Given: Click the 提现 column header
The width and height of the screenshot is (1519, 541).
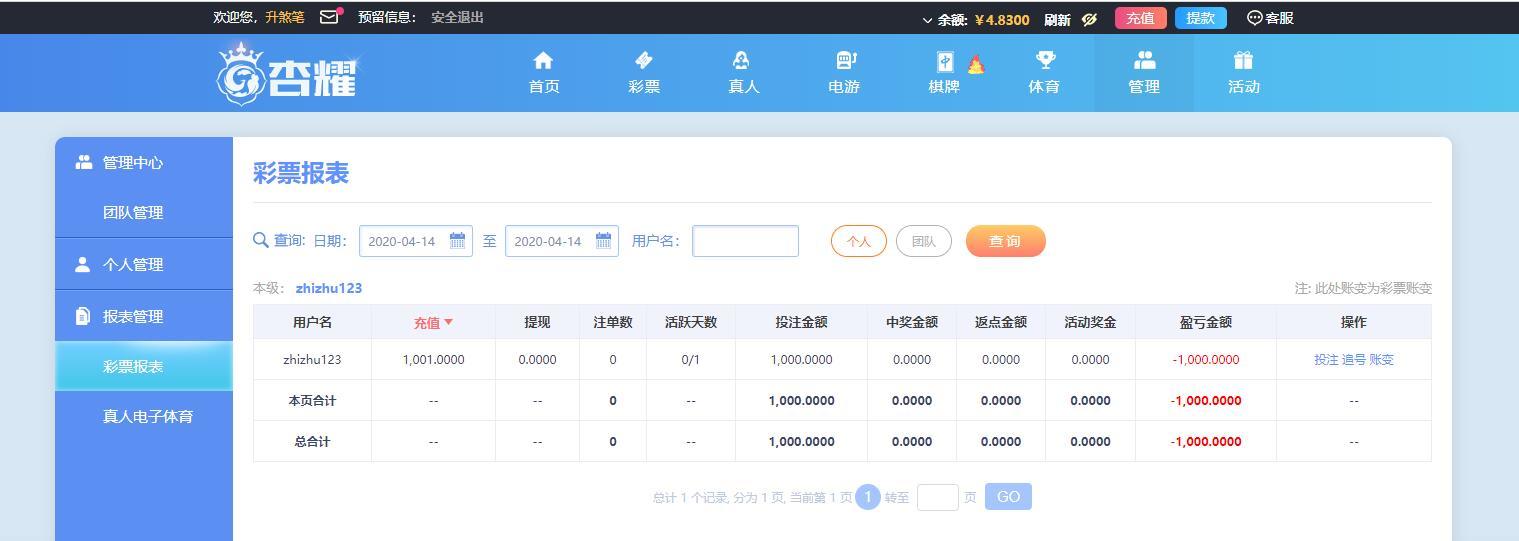Looking at the screenshot, I should 537,322.
